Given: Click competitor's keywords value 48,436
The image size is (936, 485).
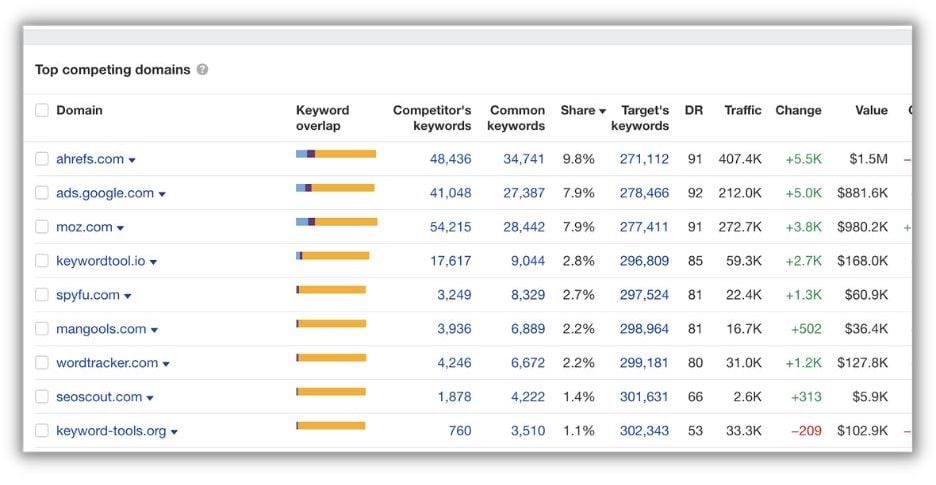Looking at the screenshot, I should pos(451,159).
